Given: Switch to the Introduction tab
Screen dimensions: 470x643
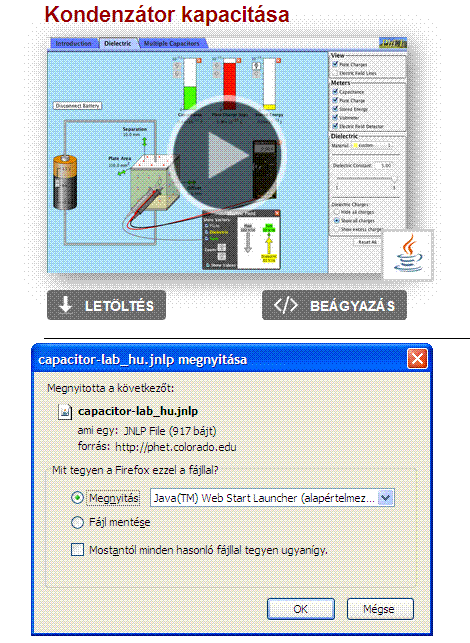Looking at the screenshot, I should pos(74,43).
